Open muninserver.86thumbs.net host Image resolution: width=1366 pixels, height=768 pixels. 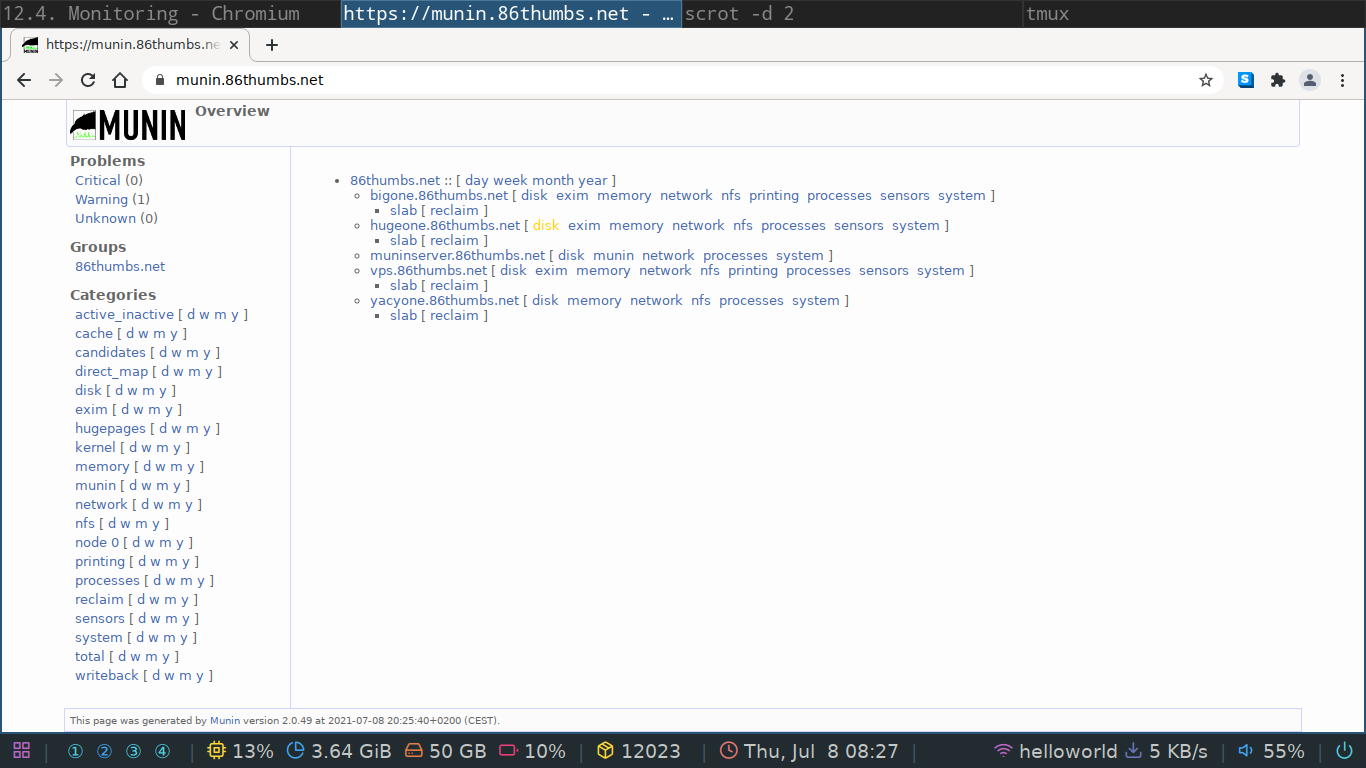(x=457, y=255)
